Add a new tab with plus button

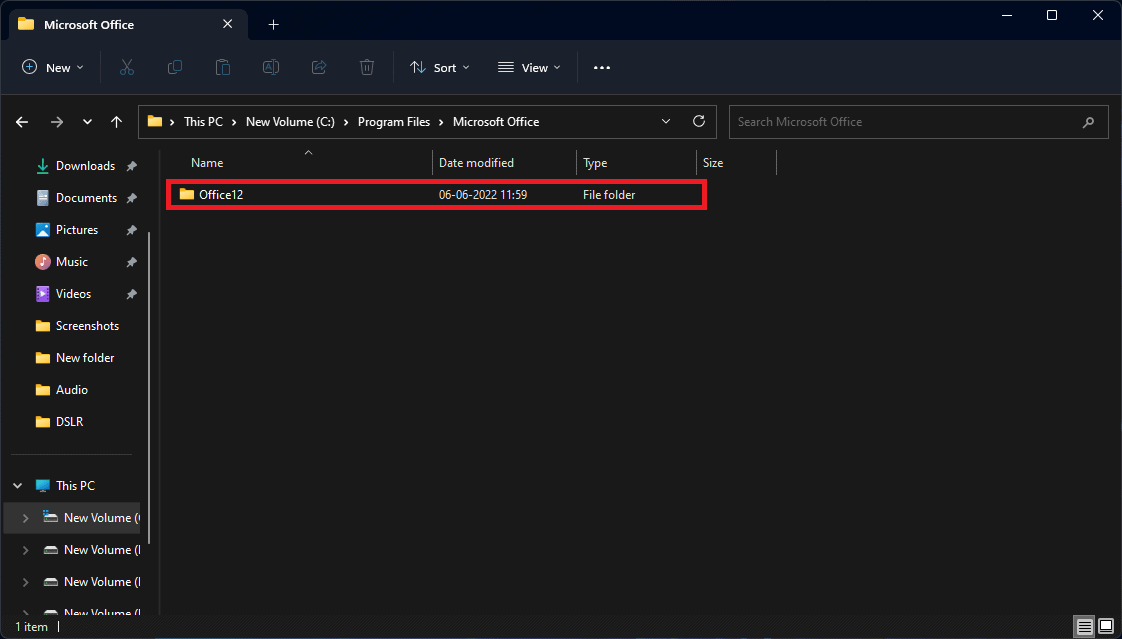(273, 24)
